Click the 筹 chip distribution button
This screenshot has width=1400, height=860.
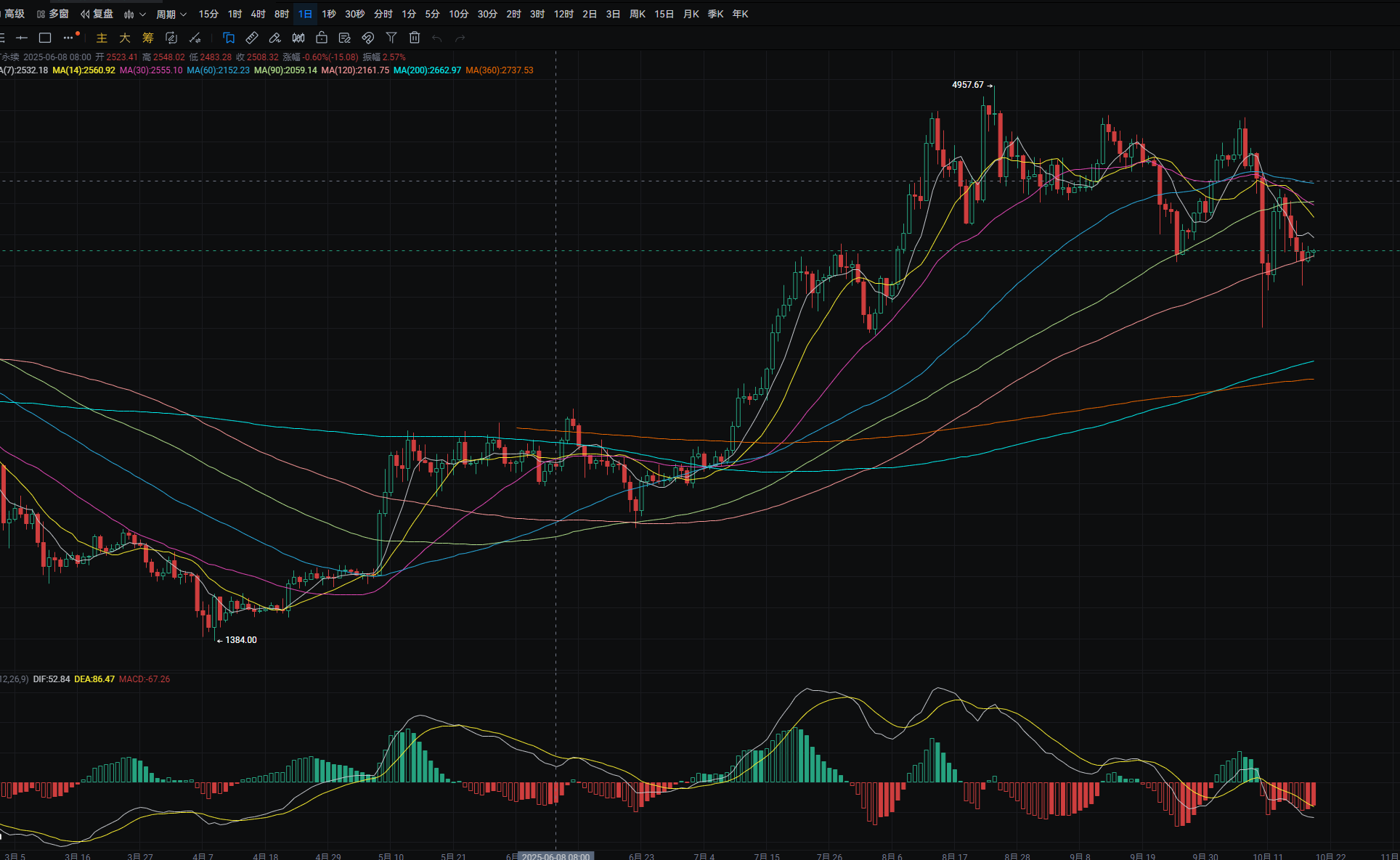coord(148,38)
